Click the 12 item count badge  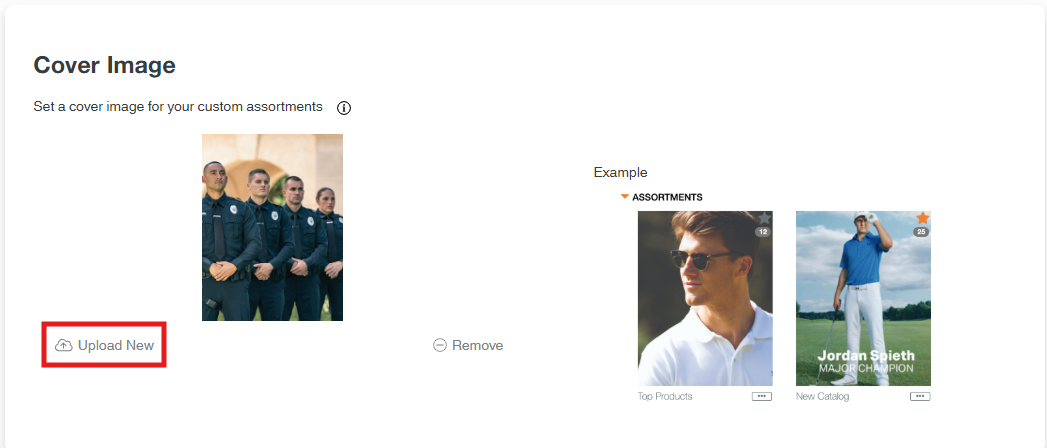coord(763,232)
